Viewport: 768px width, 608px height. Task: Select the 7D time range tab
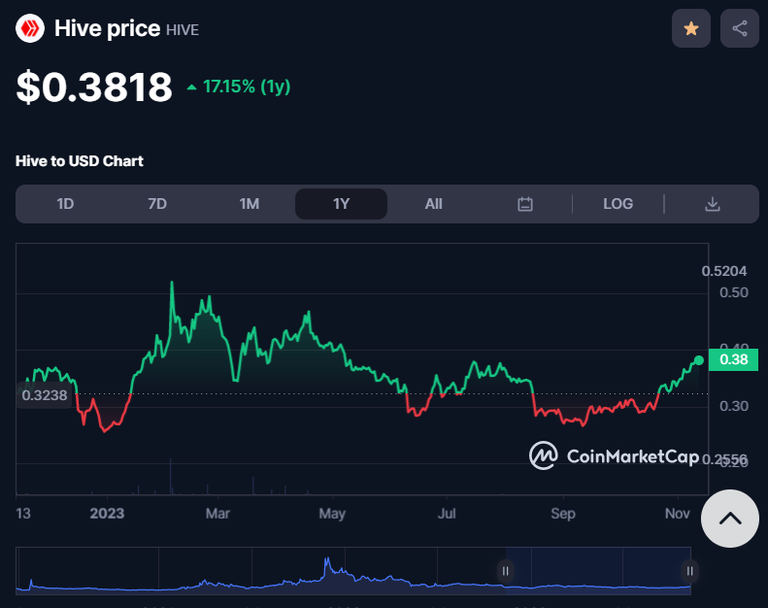point(157,204)
